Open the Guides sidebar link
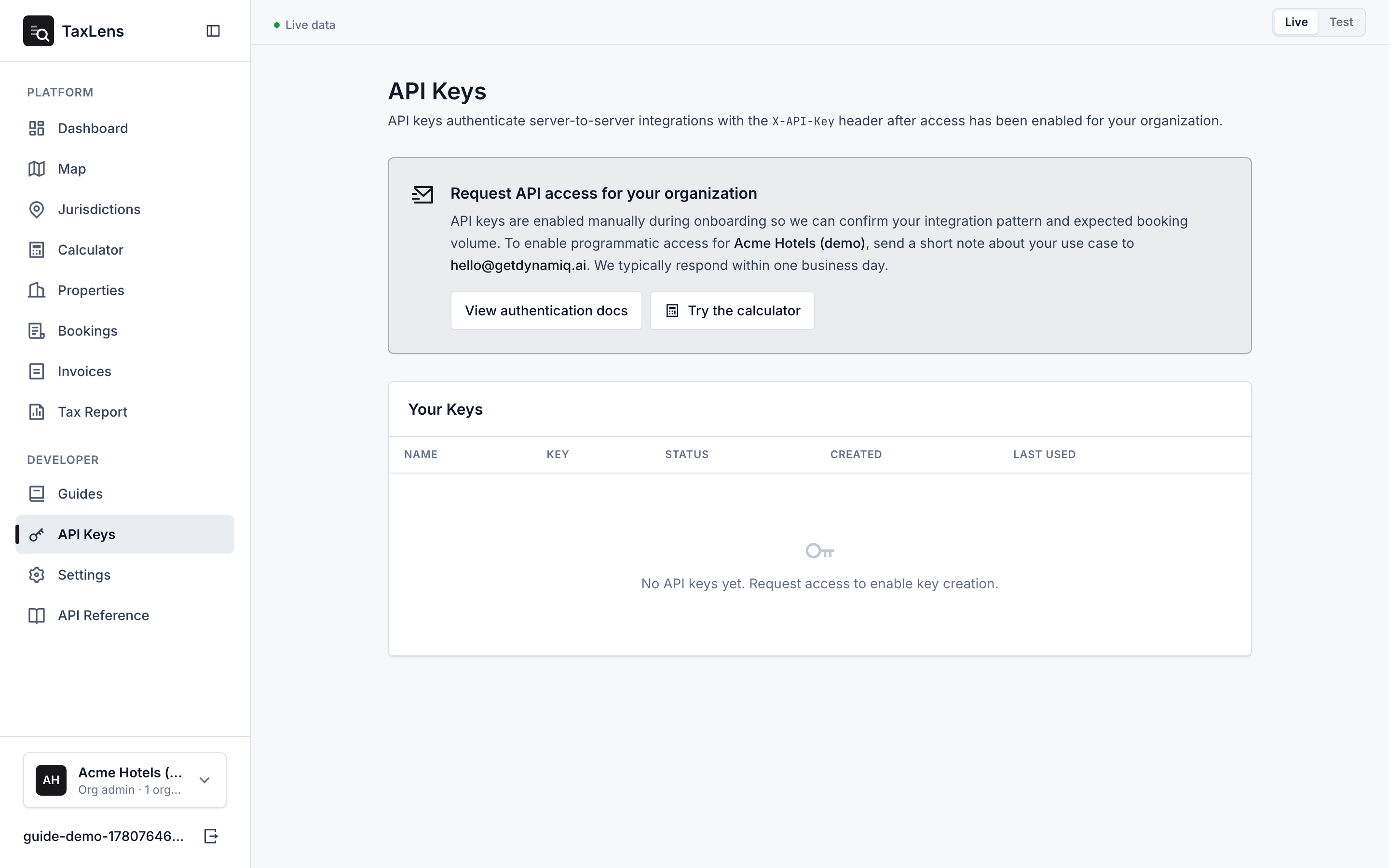The width and height of the screenshot is (1389, 868). [124, 494]
